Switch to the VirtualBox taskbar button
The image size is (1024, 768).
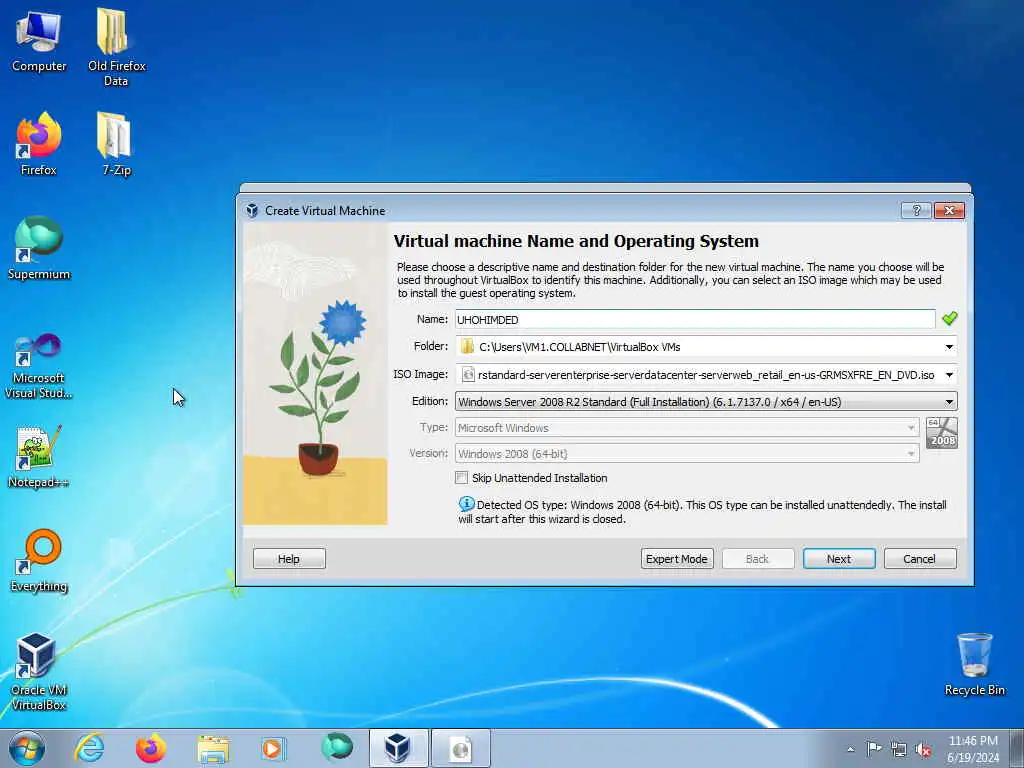tap(398, 748)
